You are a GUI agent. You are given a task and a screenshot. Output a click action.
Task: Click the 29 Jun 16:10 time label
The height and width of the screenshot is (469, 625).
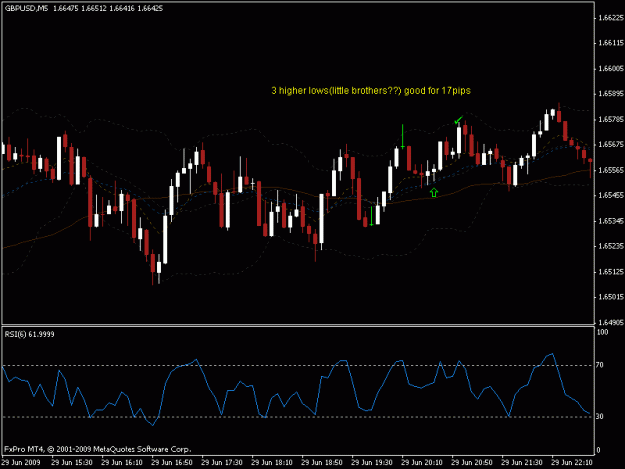(122, 463)
